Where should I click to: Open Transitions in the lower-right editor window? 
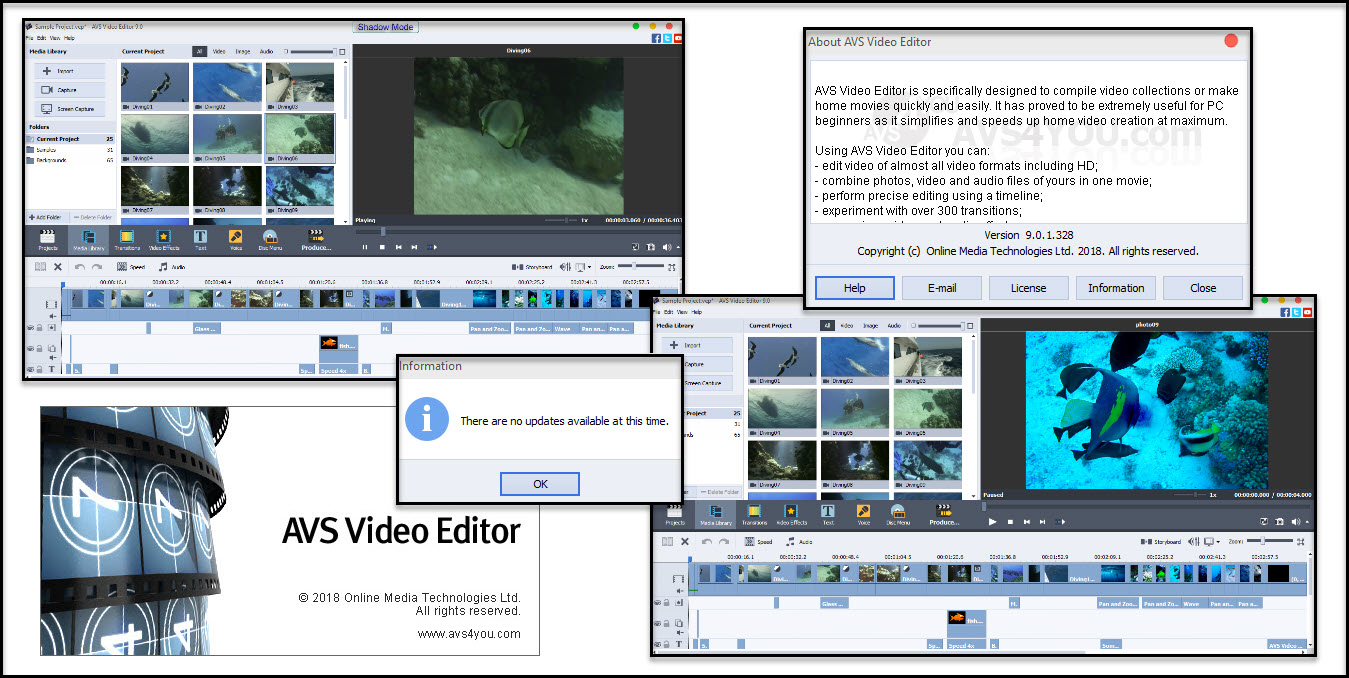pos(755,514)
